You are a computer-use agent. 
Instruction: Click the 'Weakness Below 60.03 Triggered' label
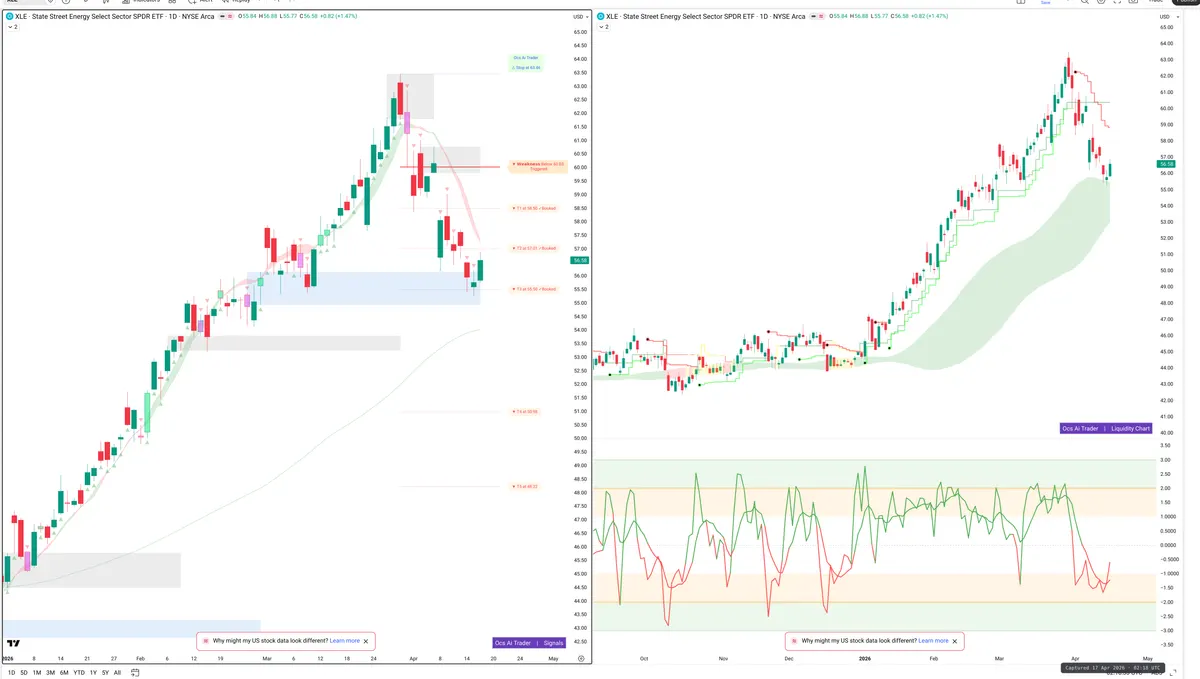point(538,166)
